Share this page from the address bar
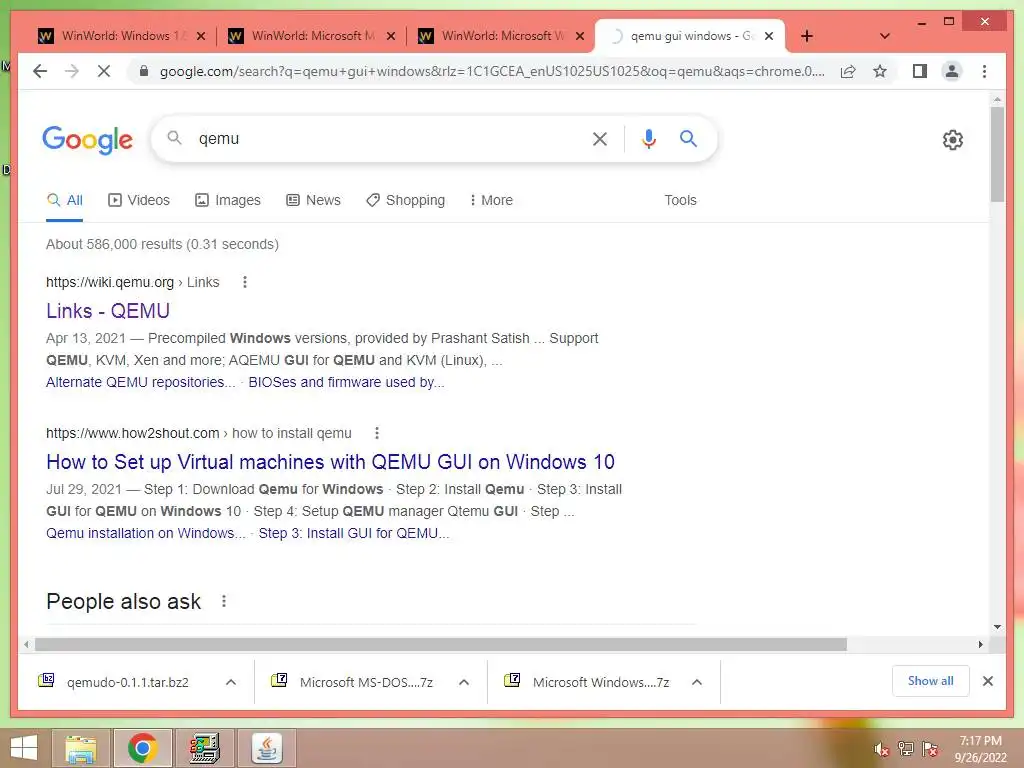 coord(848,71)
